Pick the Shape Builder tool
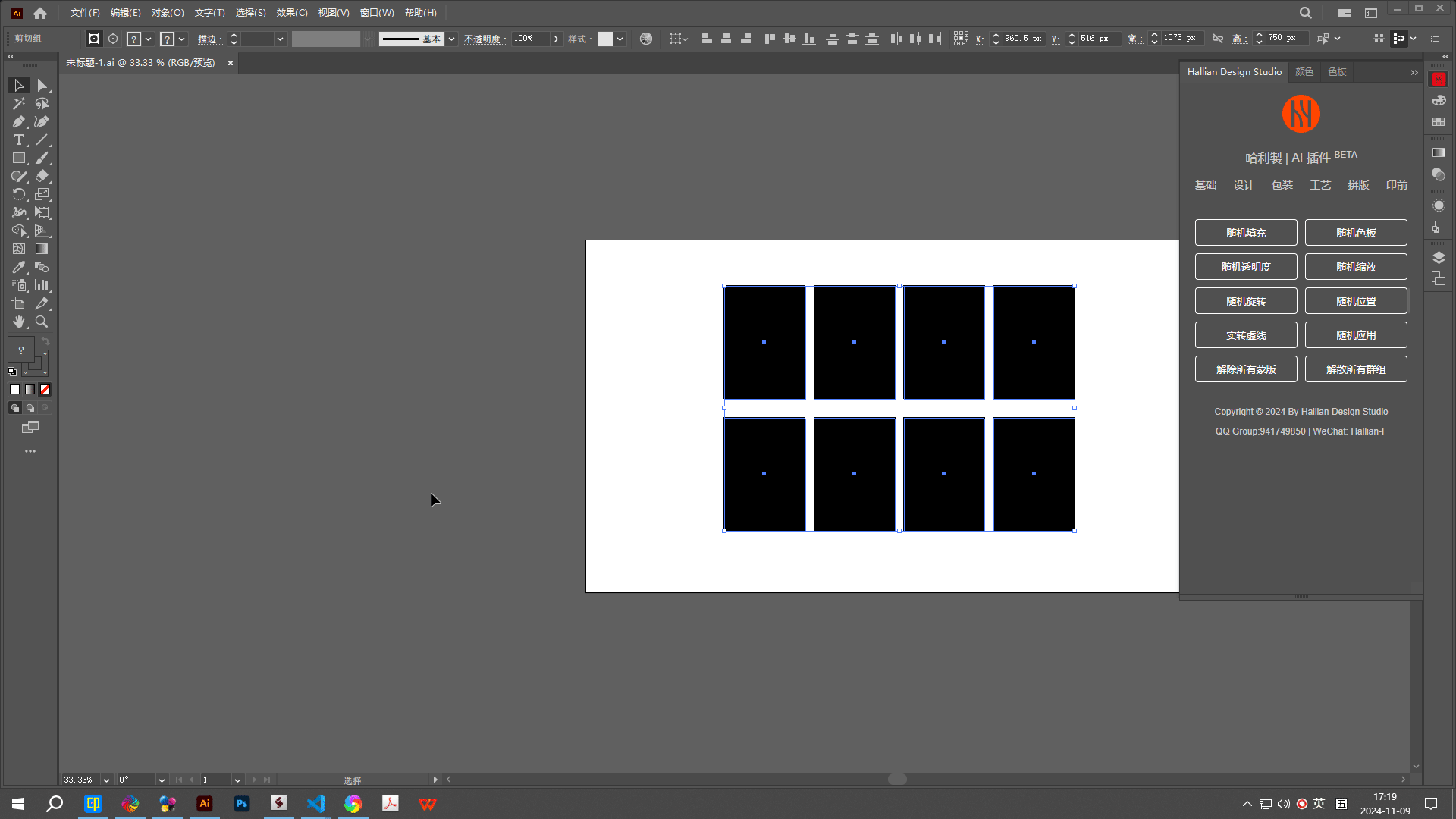This screenshot has width=1456, height=819. [x=19, y=231]
